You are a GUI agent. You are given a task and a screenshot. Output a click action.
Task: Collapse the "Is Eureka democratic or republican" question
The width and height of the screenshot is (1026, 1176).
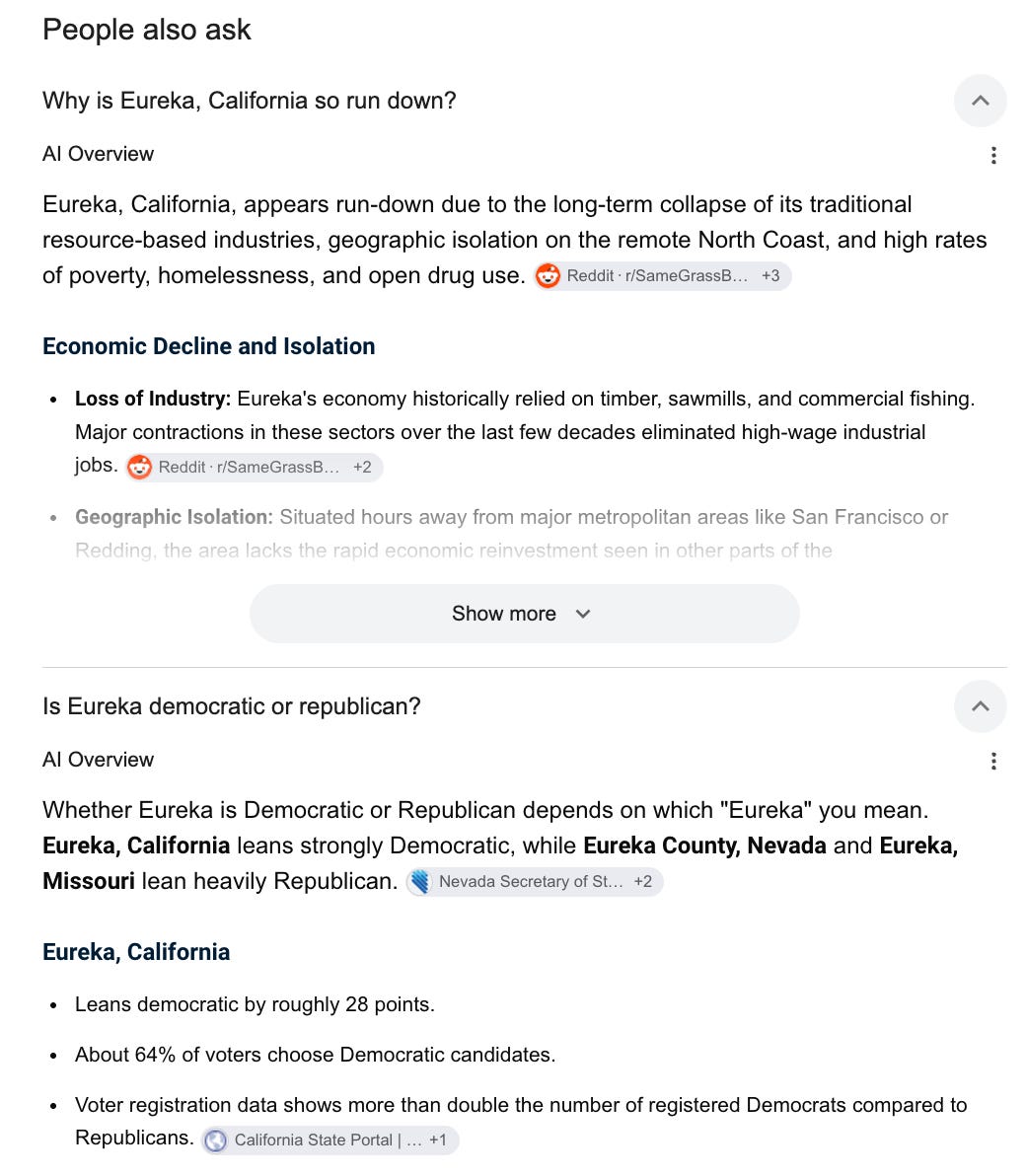point(980,706)
